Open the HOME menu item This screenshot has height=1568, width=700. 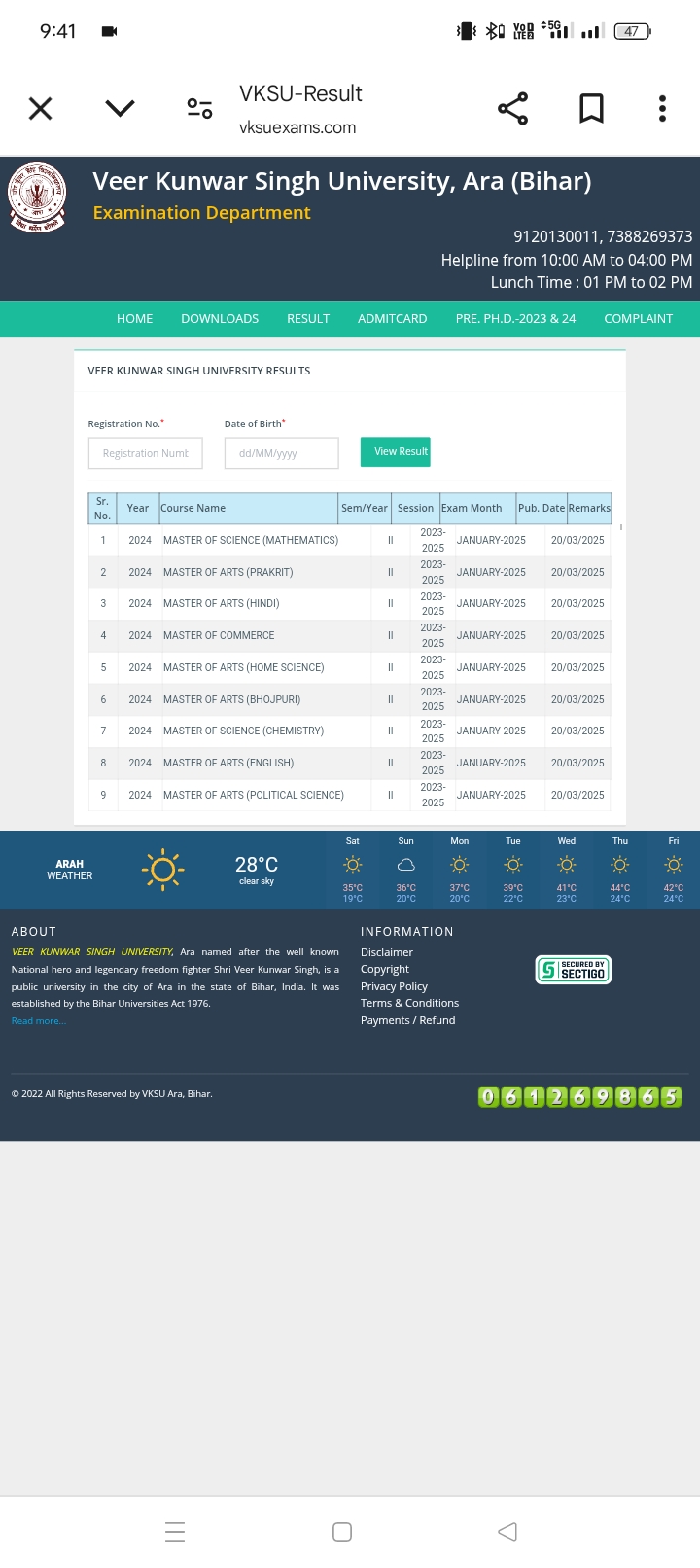[x=134, y=319]
